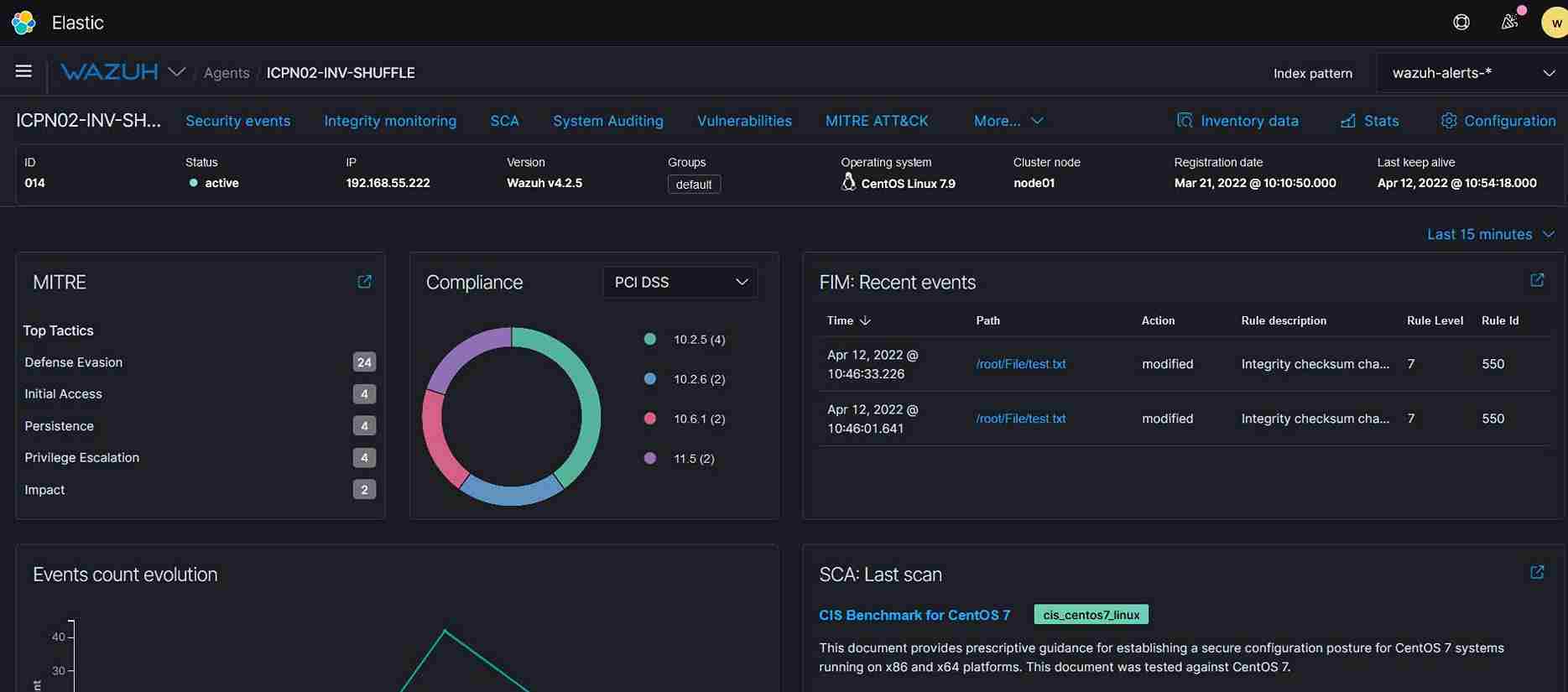1568x692 pixels.
Task: Click Defense Evasion count badge 24
Action: pos(364,362)
